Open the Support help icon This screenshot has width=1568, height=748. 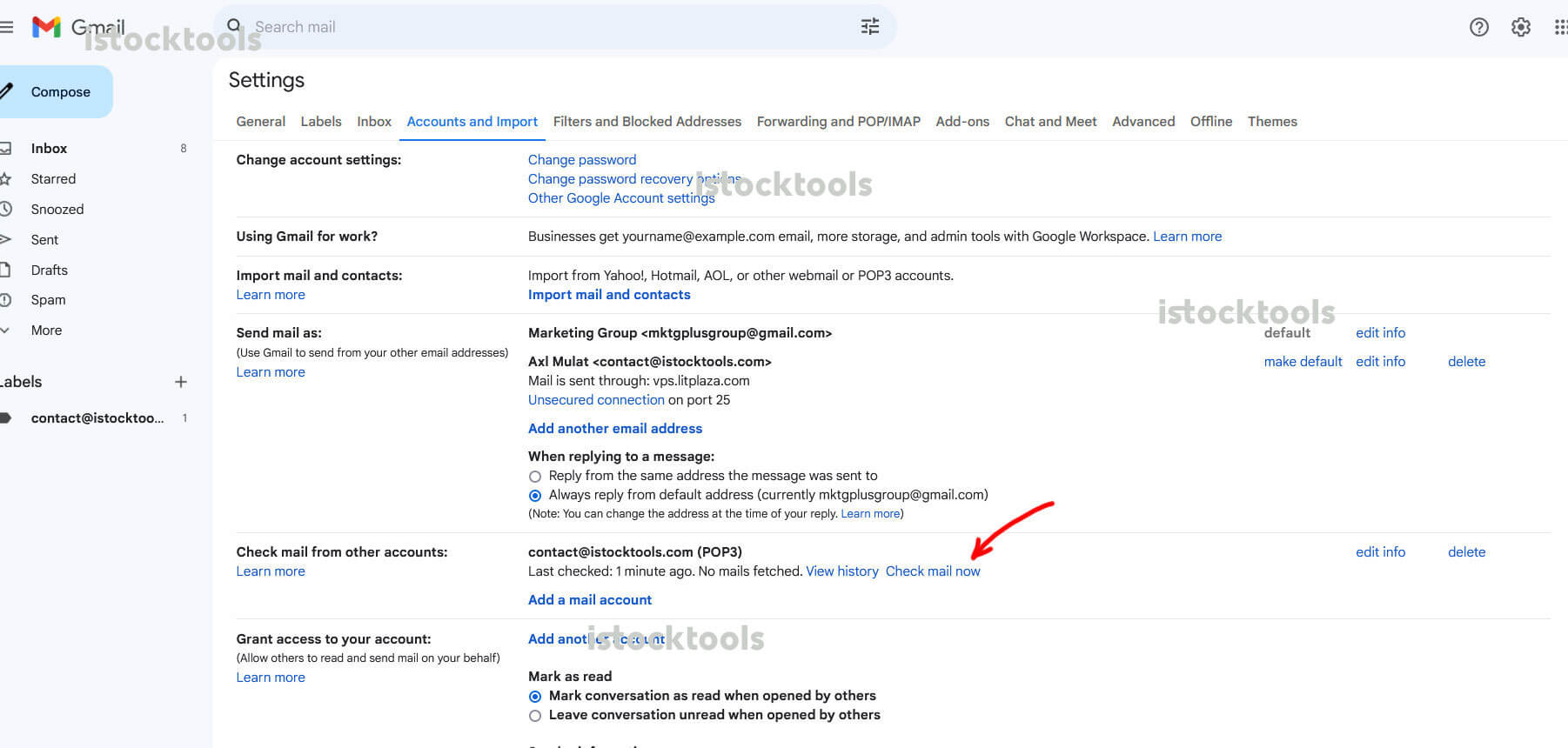coord(1478,27)
